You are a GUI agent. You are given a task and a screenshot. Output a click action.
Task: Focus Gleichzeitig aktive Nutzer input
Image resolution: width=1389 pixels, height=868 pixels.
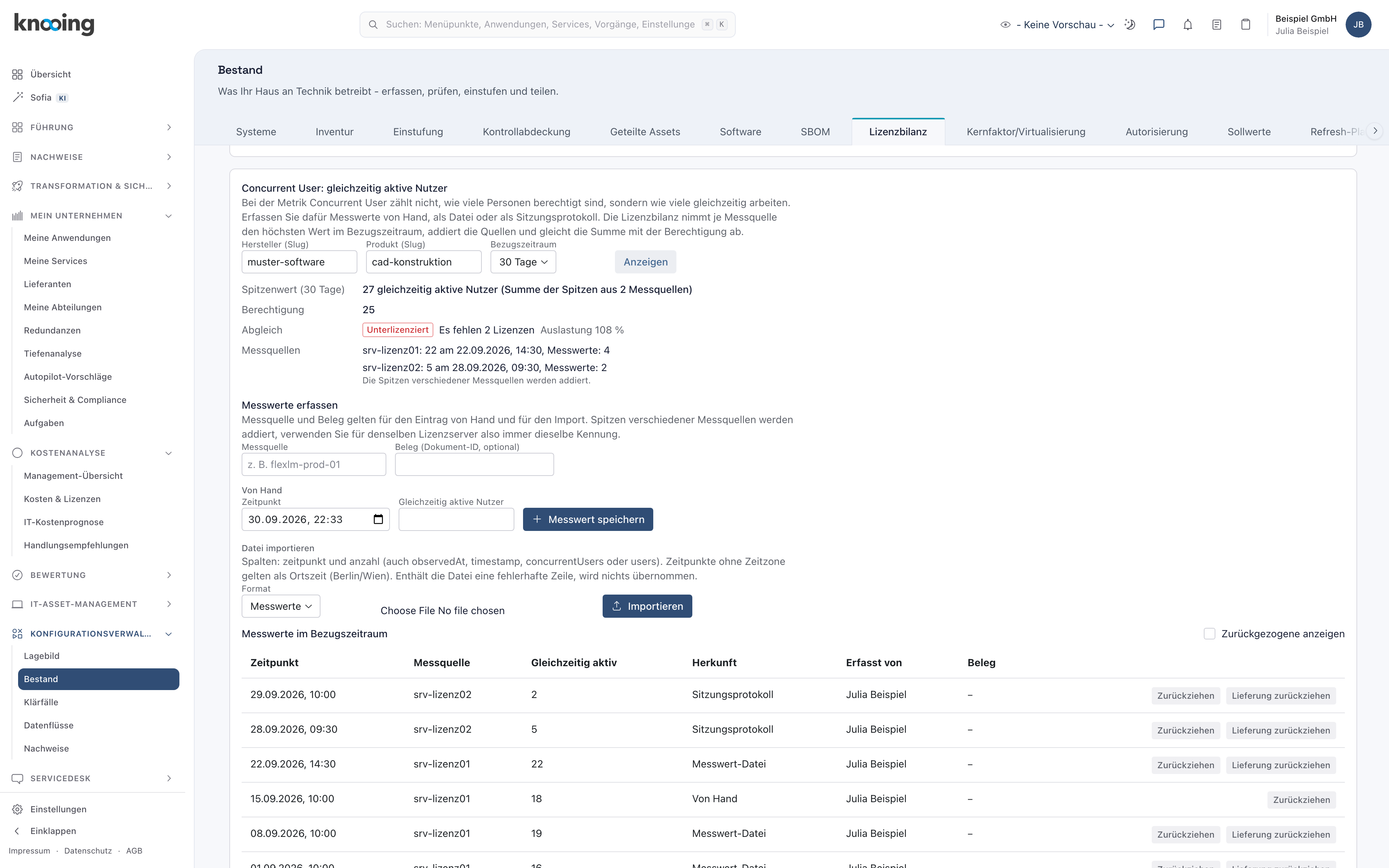point(456,520)
